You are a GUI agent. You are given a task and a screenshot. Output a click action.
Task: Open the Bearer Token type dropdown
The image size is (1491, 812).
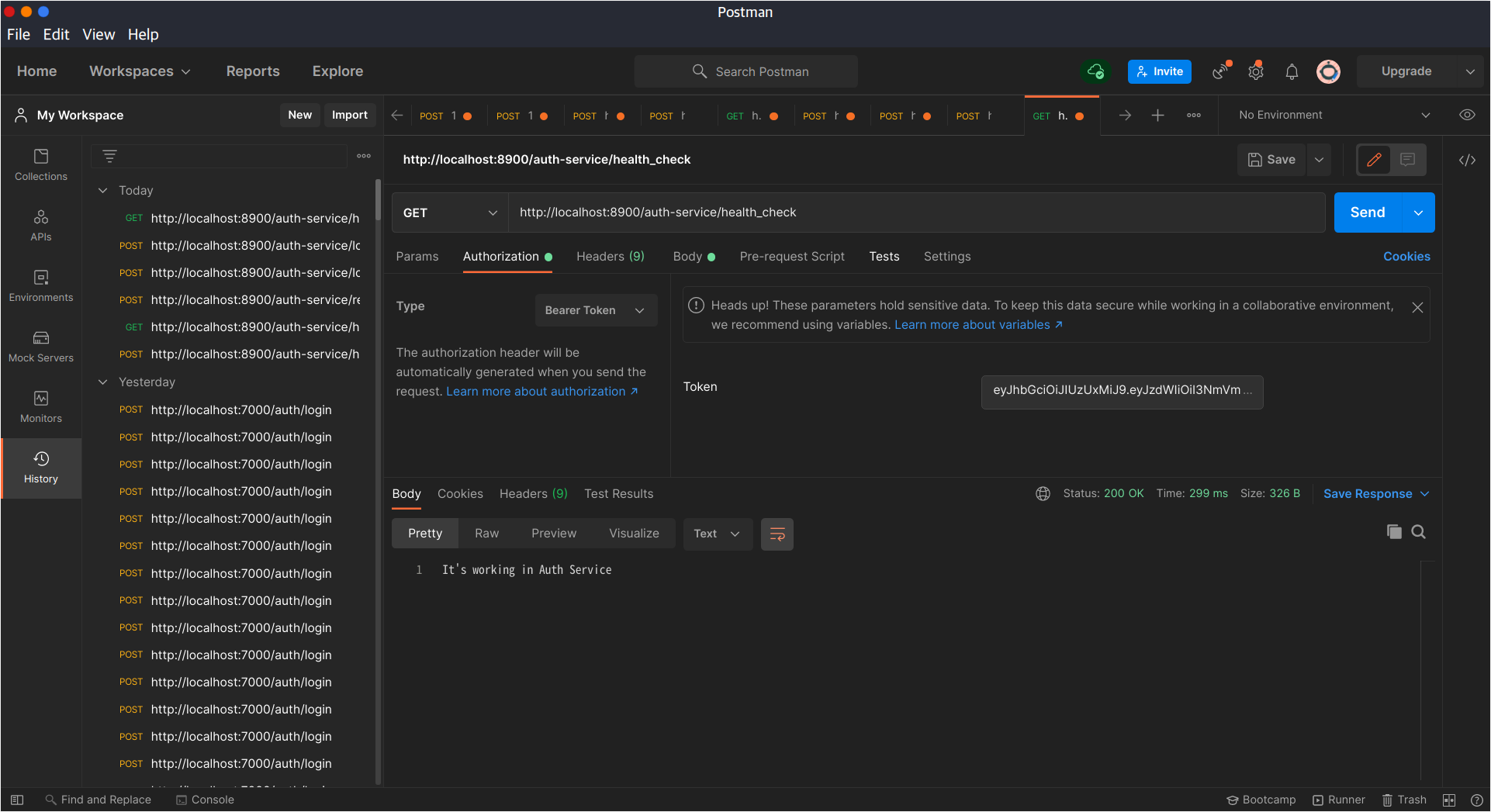pos(596,310)
